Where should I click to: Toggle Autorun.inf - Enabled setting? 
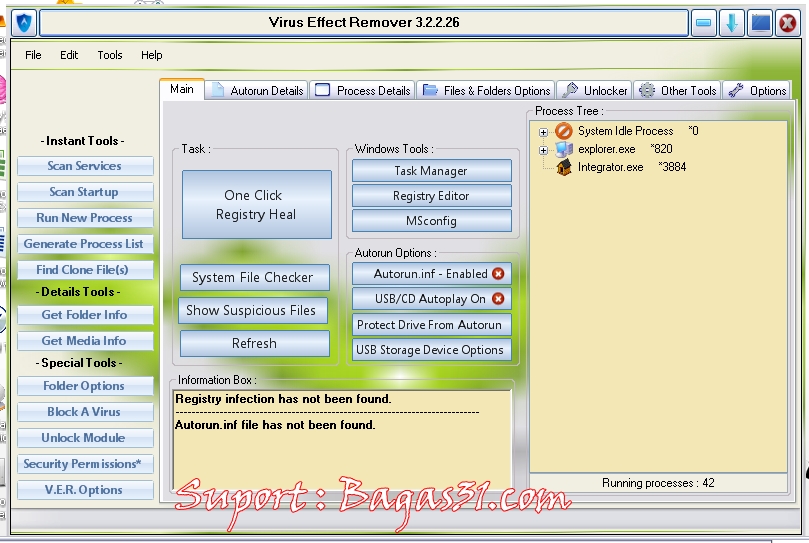(431, 274)
